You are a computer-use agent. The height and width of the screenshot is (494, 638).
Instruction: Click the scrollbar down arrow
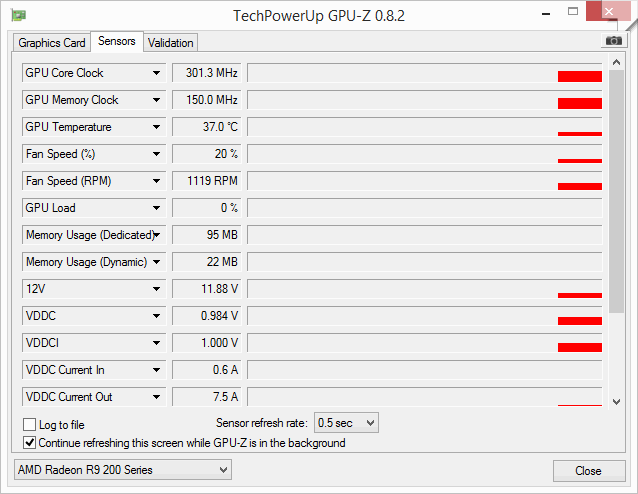tap(616, 402)
